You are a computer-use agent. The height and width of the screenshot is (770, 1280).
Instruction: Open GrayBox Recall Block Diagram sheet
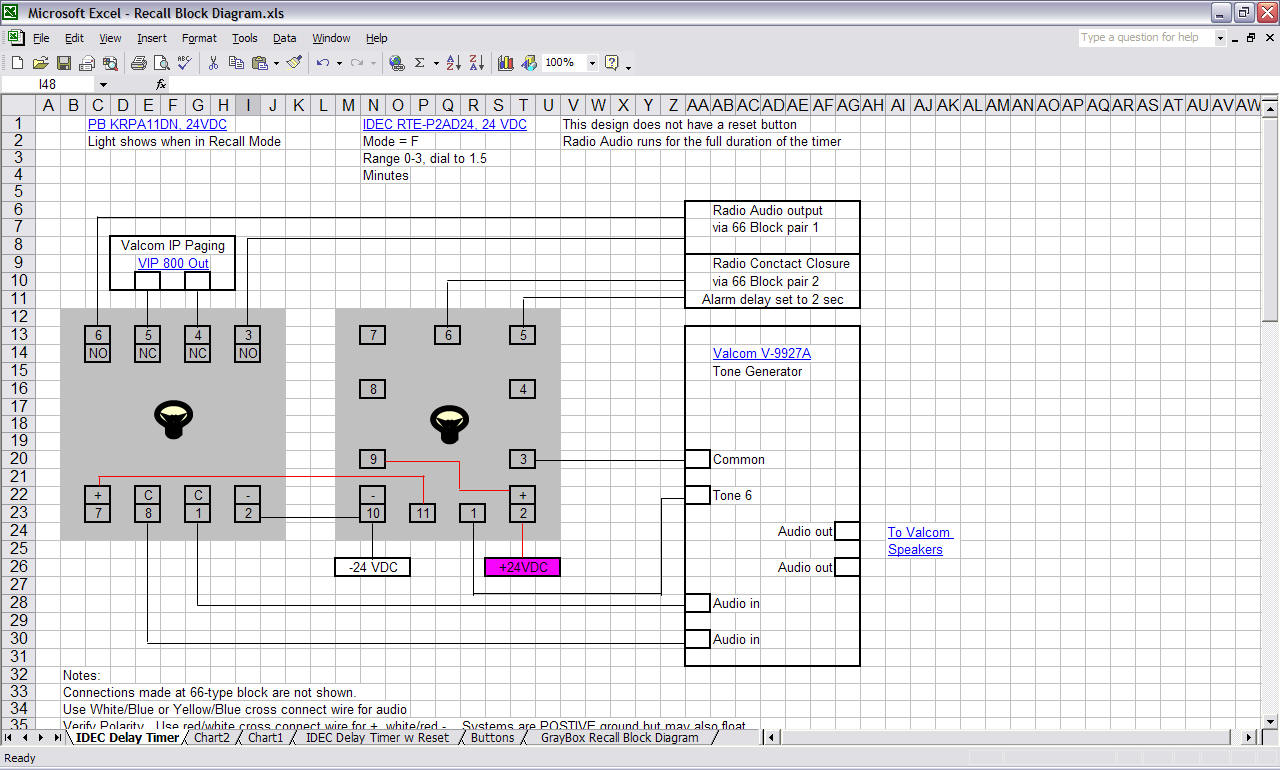(619, 738)
